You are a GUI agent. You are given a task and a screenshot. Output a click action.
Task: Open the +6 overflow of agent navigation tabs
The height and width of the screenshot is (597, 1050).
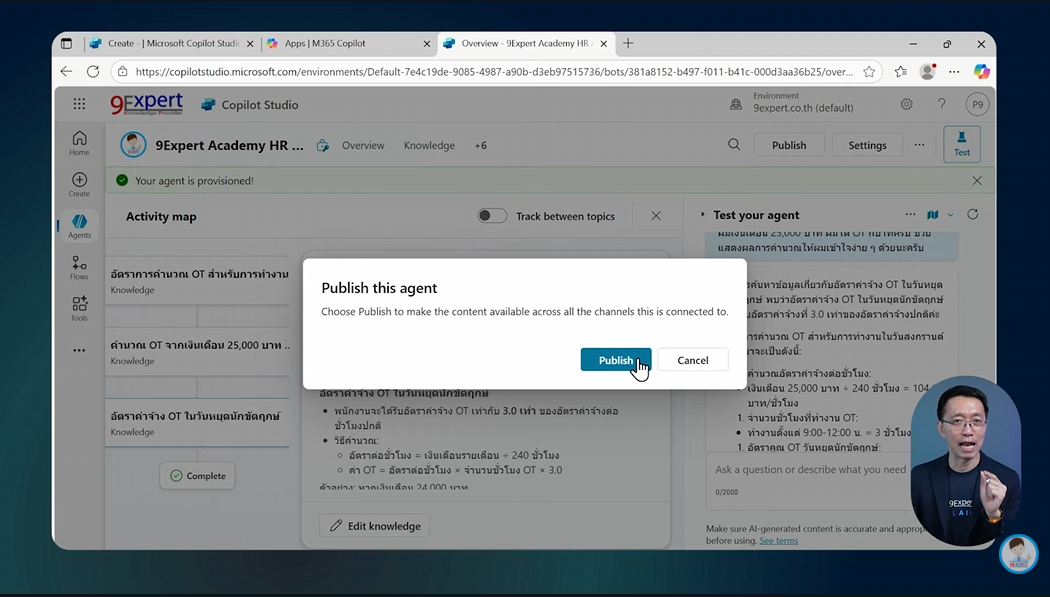coord(480,145)
